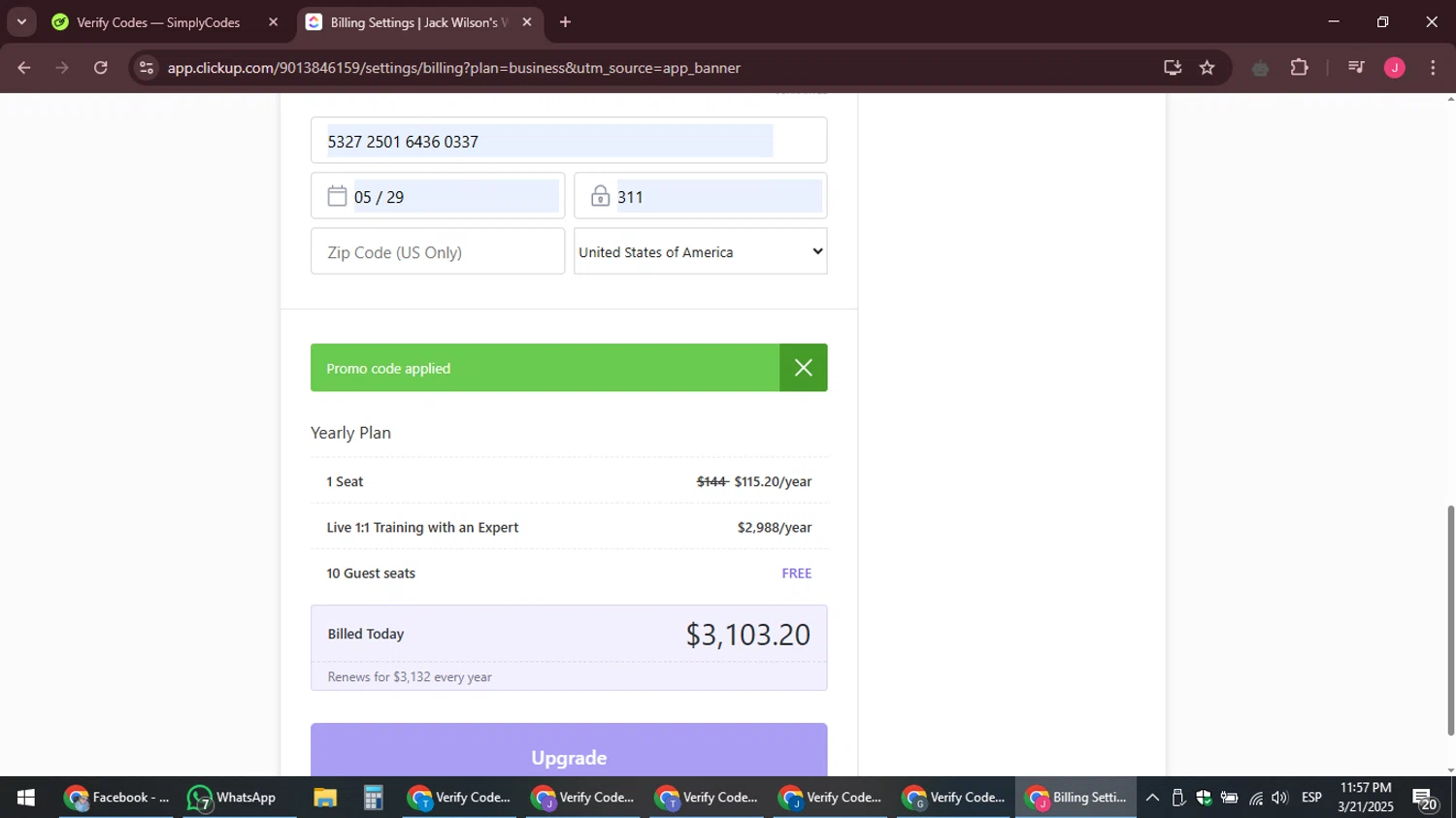This screenshot has height=818, width=1456.
Task: Click the Upgrade button
Action: click(569, 750)
